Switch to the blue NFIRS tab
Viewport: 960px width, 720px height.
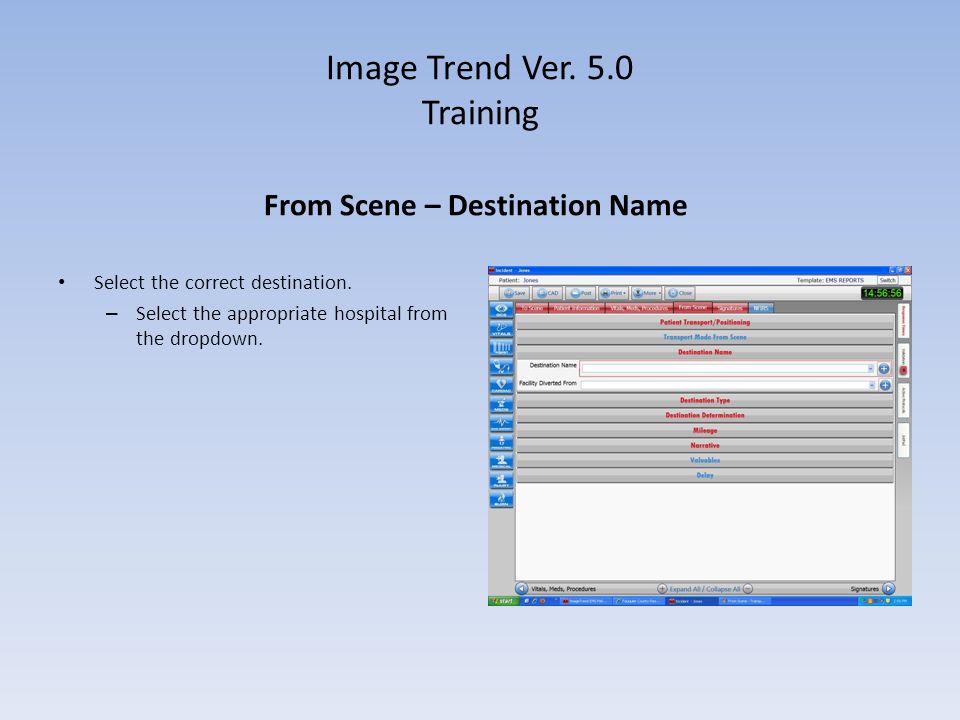tap(760, 308)
